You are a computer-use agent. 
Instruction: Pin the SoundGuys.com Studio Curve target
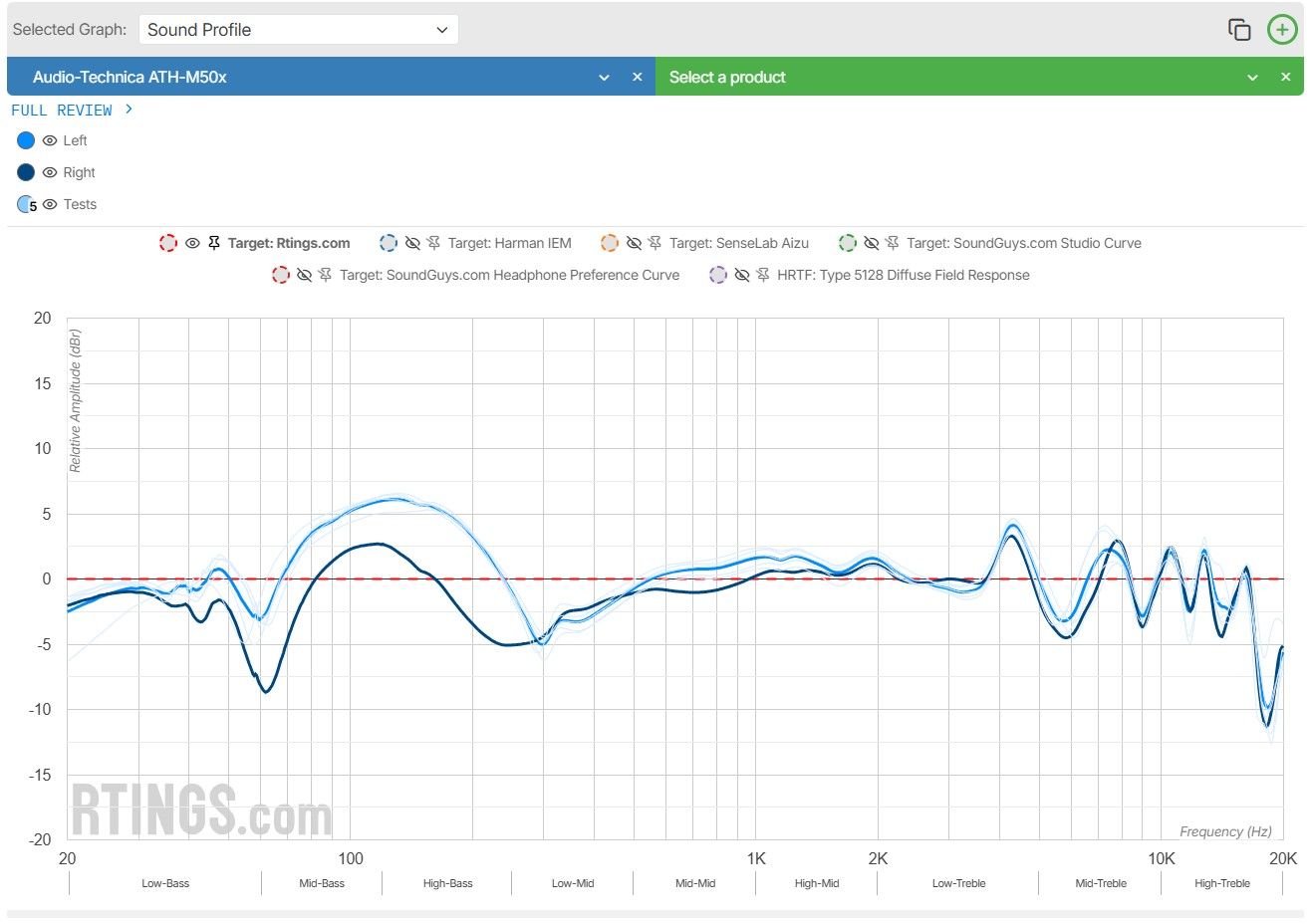pyautogui.click(x=892, y=243)
